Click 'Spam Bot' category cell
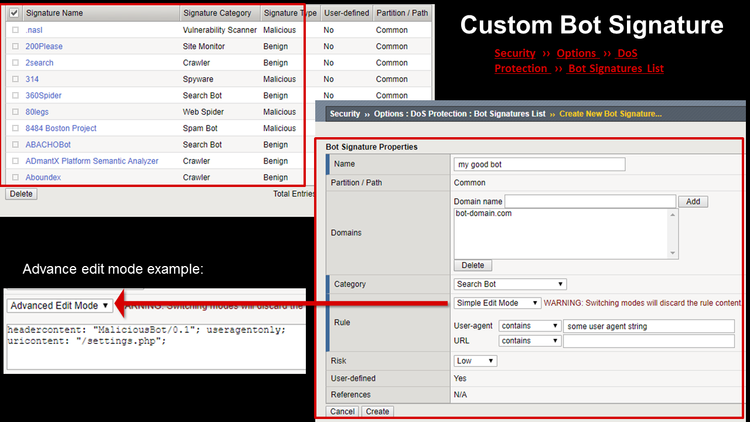The width and height of the screenshot is (750, 422). 200,128
